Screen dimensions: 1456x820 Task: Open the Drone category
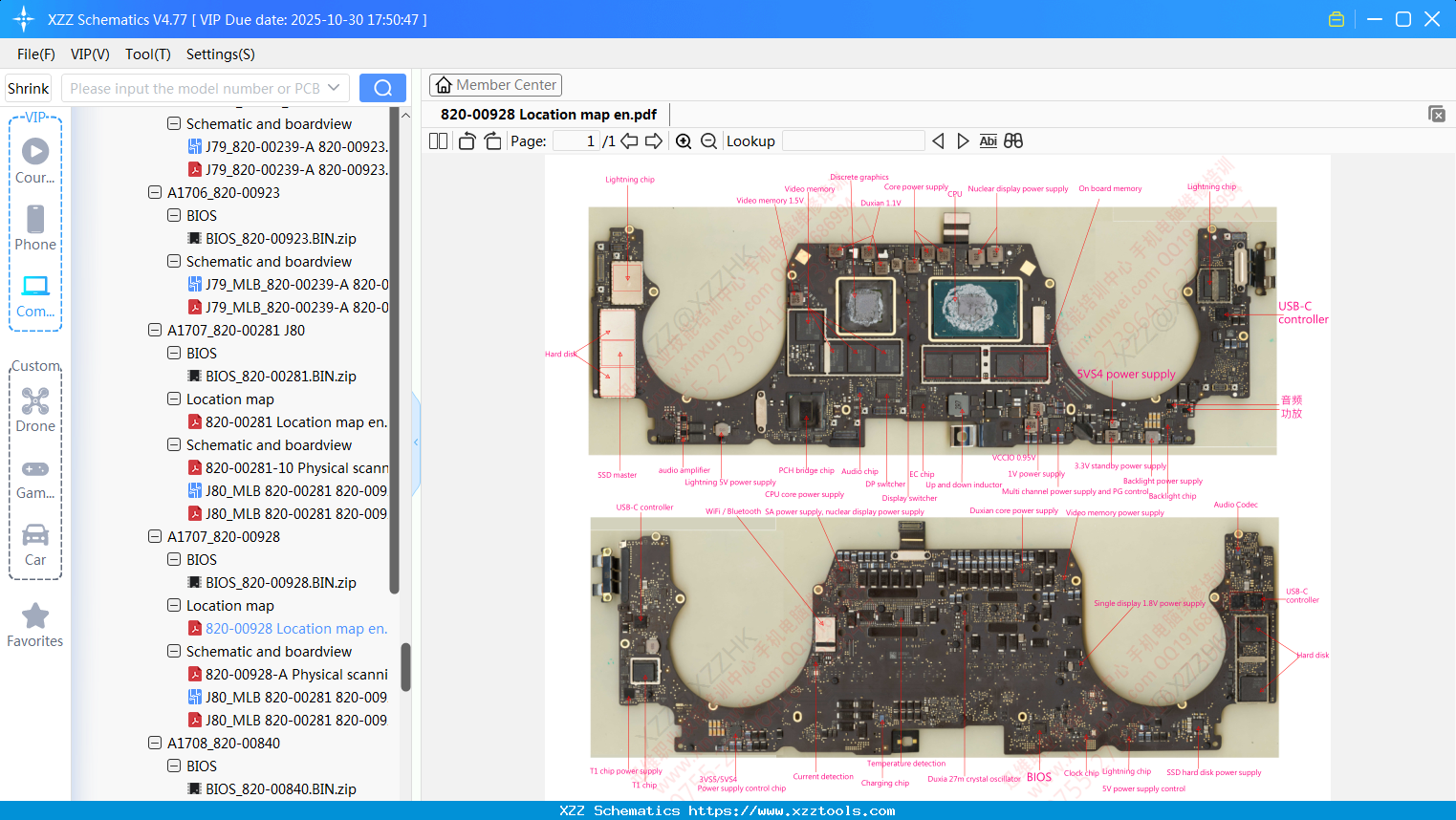(x=35, y=410)
